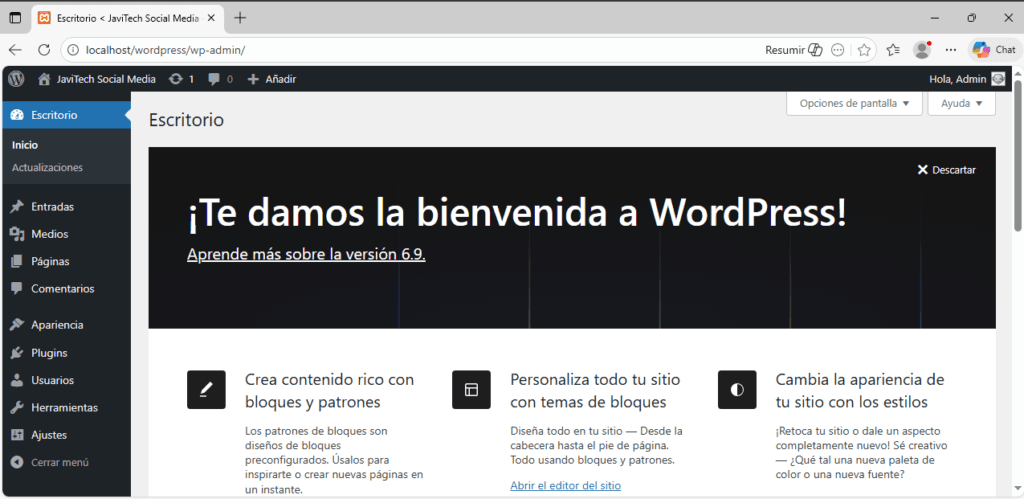
Task: Refresh the page with the reload icon
Action: [44, 49]
